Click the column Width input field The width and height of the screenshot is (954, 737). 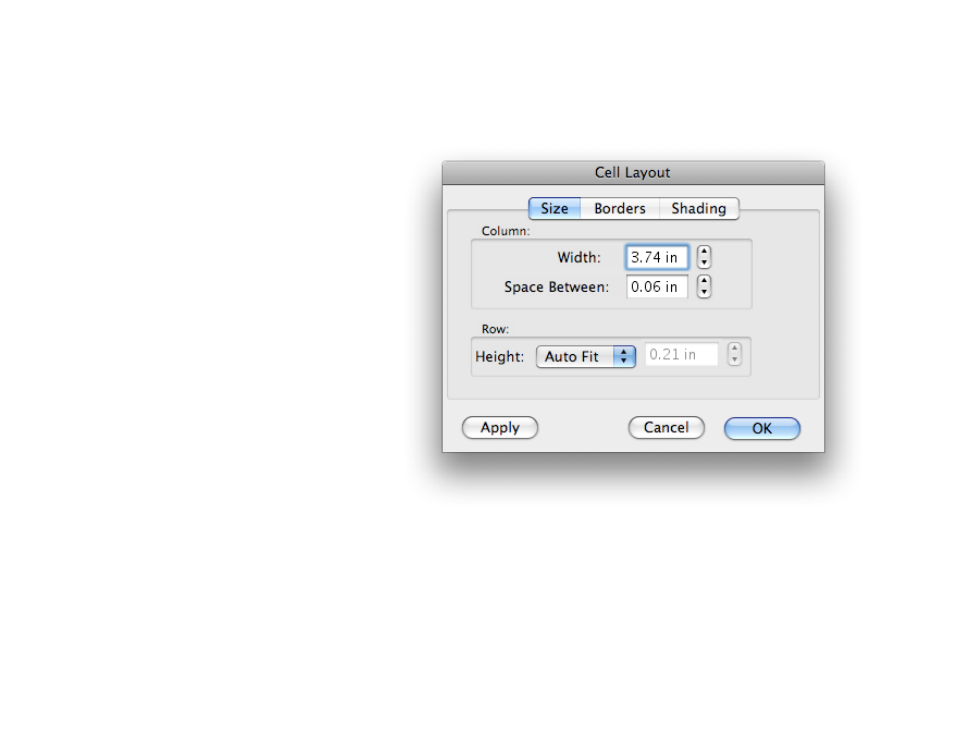[657, 257]
